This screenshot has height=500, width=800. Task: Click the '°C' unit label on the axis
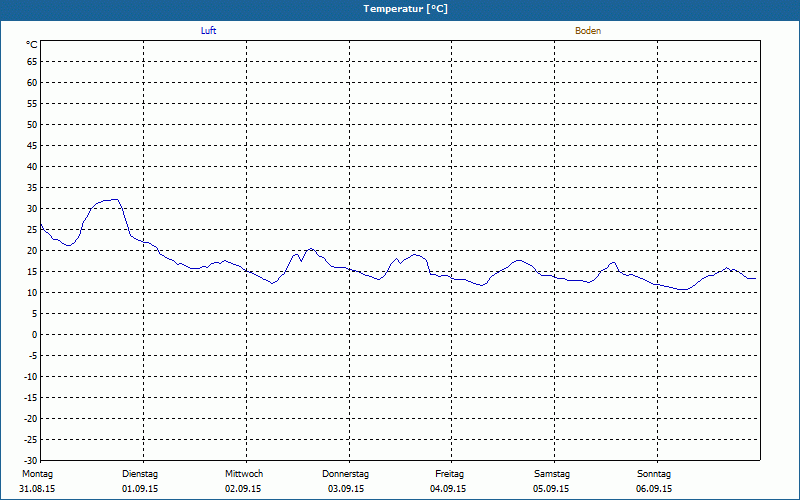tap(32, 45)
